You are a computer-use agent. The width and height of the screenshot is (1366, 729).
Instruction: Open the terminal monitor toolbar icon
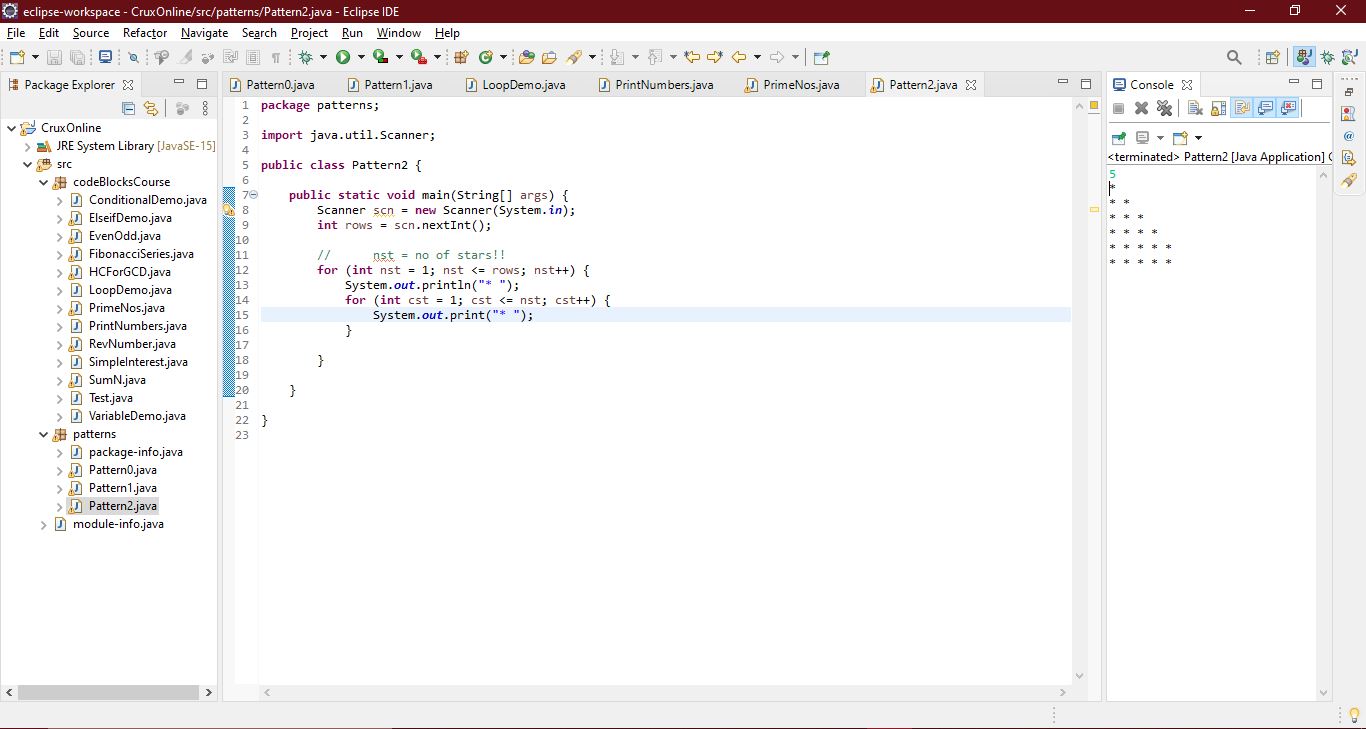(x=105, y=57)
